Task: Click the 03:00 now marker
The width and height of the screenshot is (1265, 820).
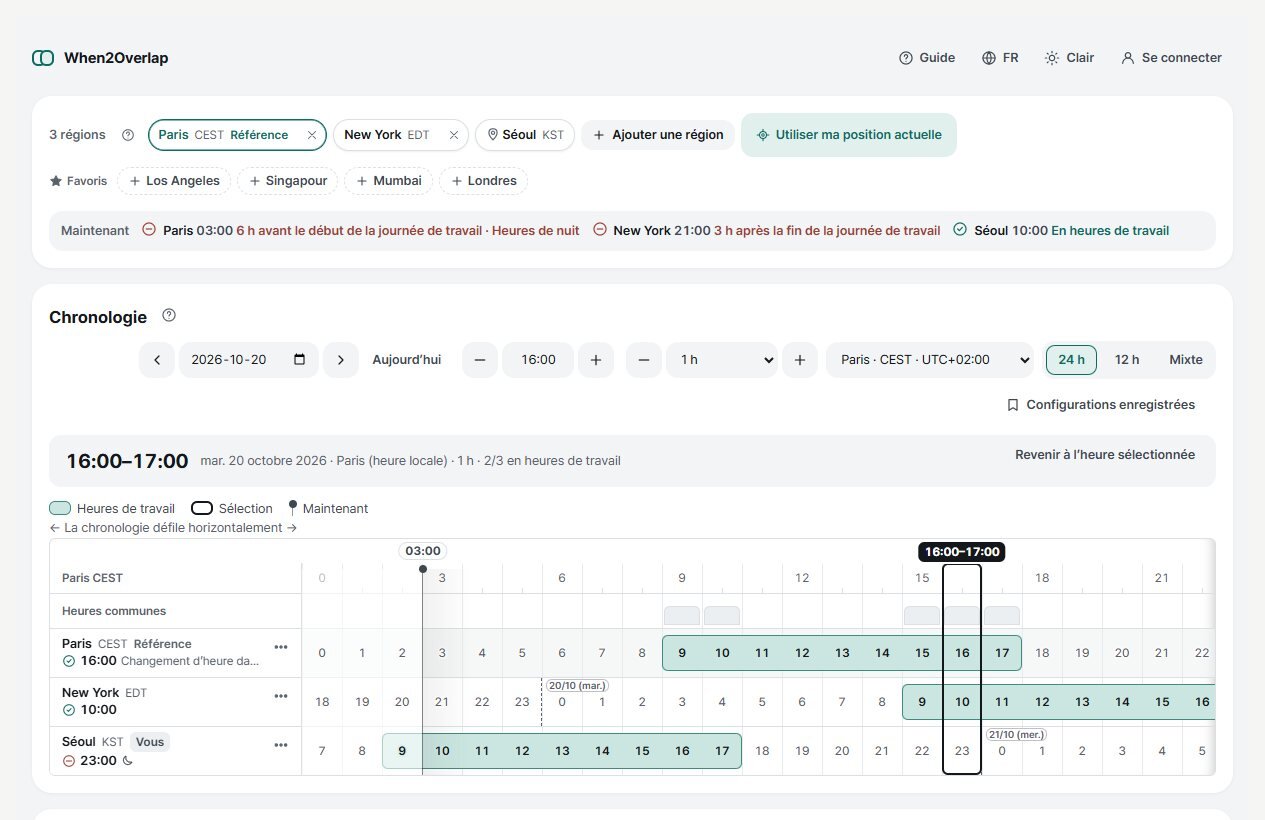Action: tap(423, 551)
